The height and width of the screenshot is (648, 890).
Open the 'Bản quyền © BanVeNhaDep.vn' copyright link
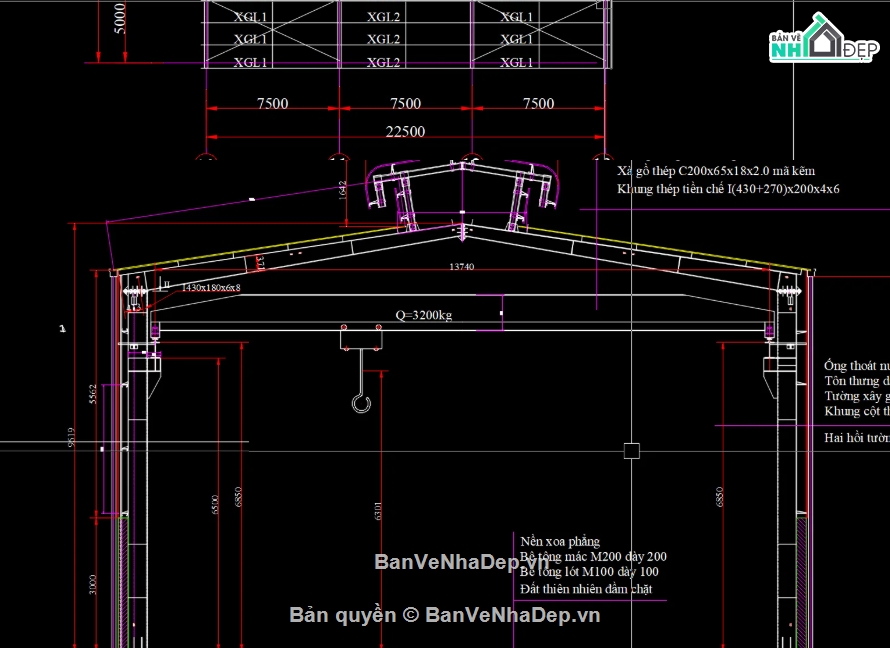pos(445,615)
